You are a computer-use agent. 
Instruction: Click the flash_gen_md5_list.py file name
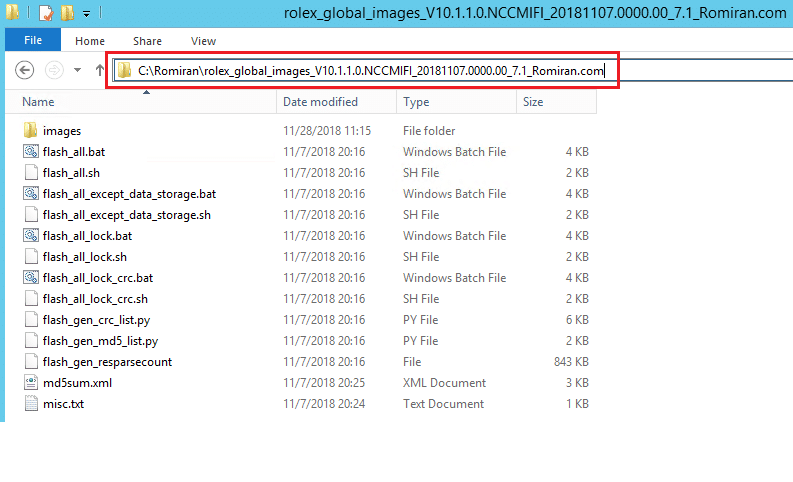coord(101,341)
